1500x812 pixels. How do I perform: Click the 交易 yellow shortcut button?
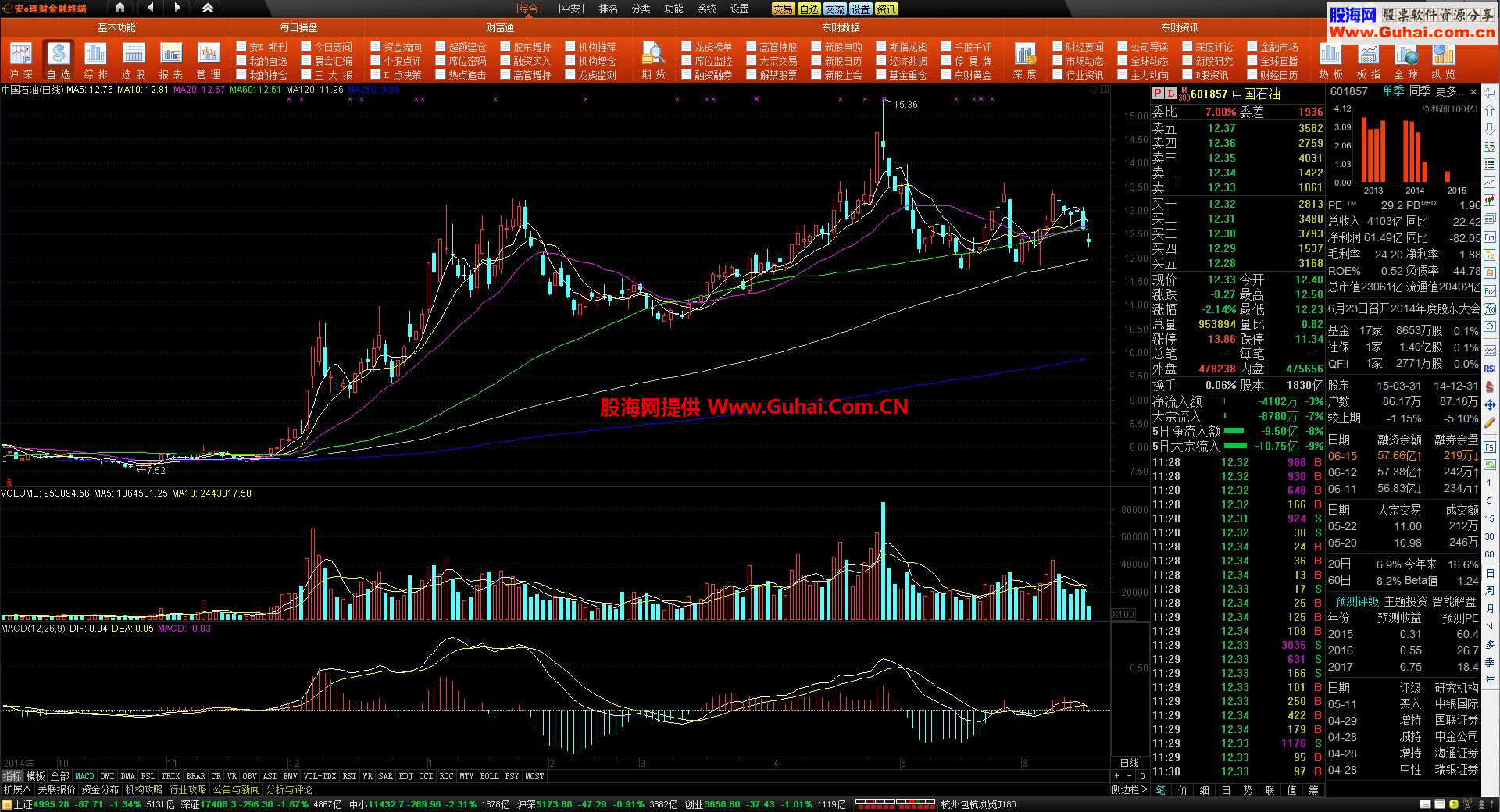[784, 9]
